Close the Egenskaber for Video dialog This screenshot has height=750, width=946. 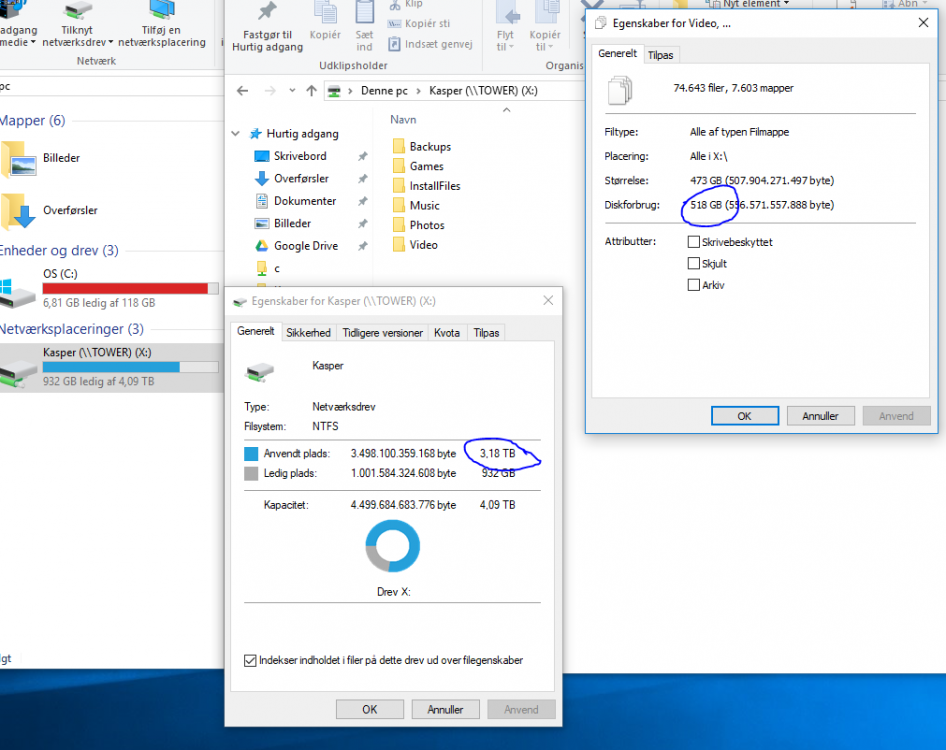coord(923,23)
